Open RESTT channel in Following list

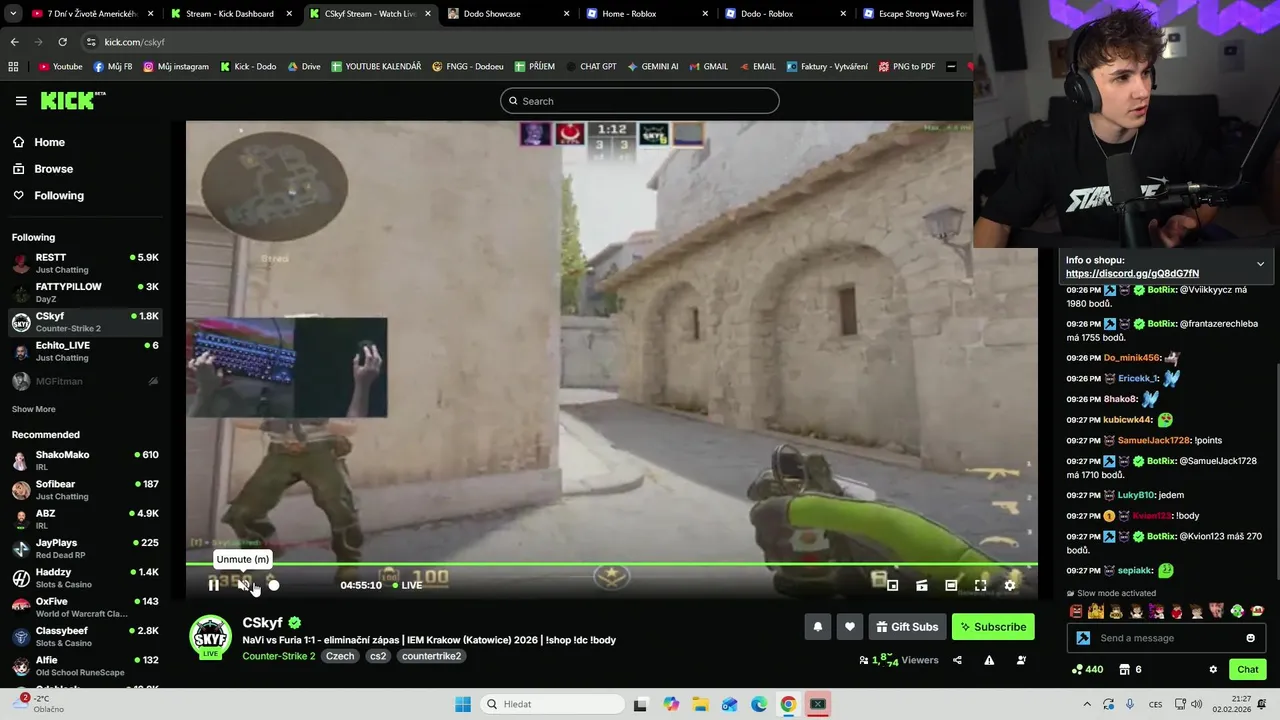(x=85, y=263)
